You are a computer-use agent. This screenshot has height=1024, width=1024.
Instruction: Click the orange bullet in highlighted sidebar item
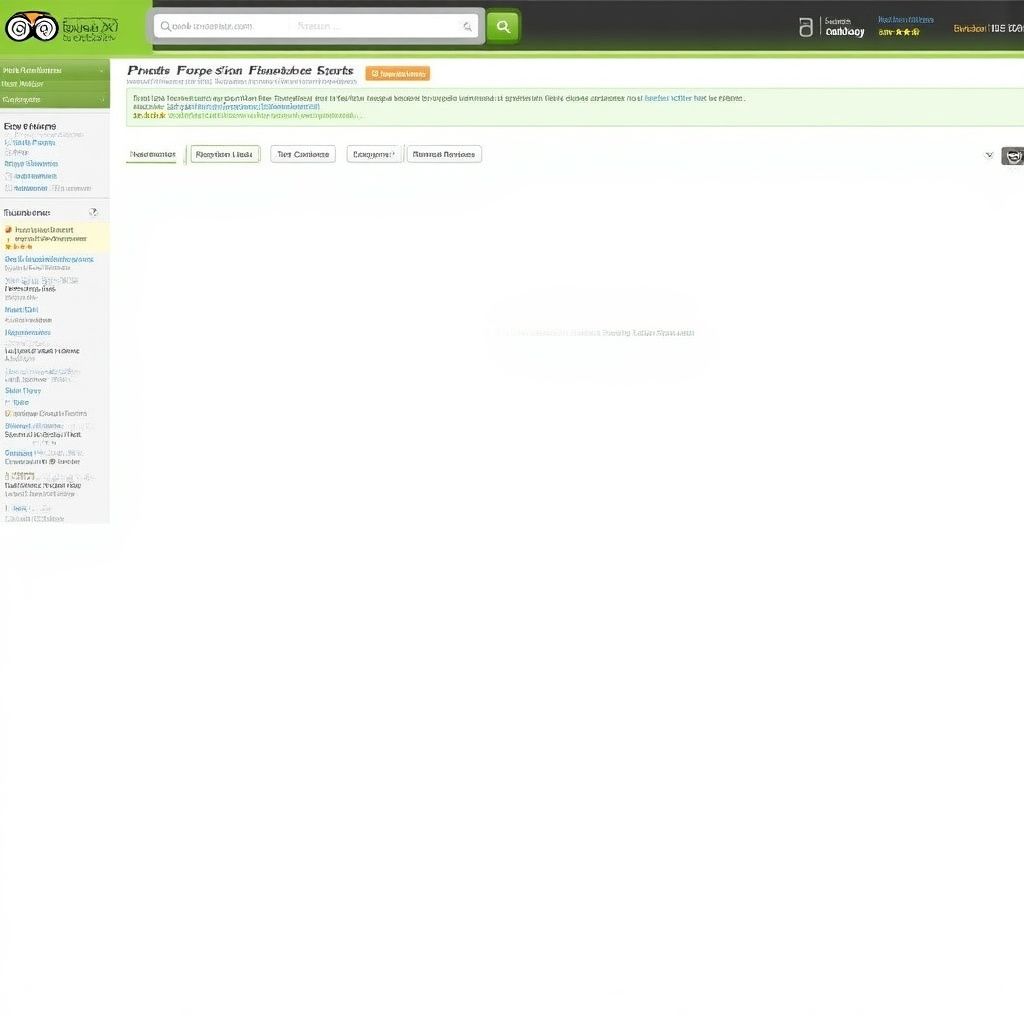(8, 230)
